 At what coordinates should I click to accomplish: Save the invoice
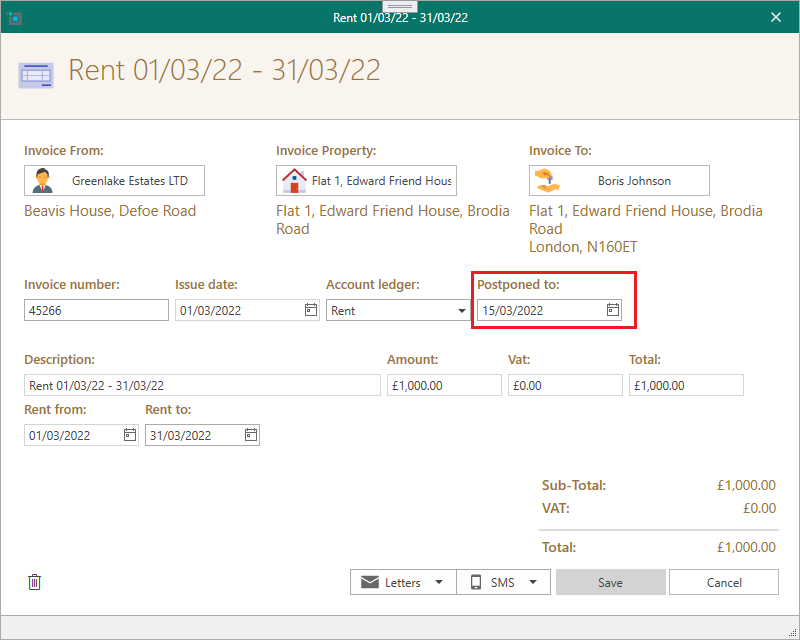point(610,582)
